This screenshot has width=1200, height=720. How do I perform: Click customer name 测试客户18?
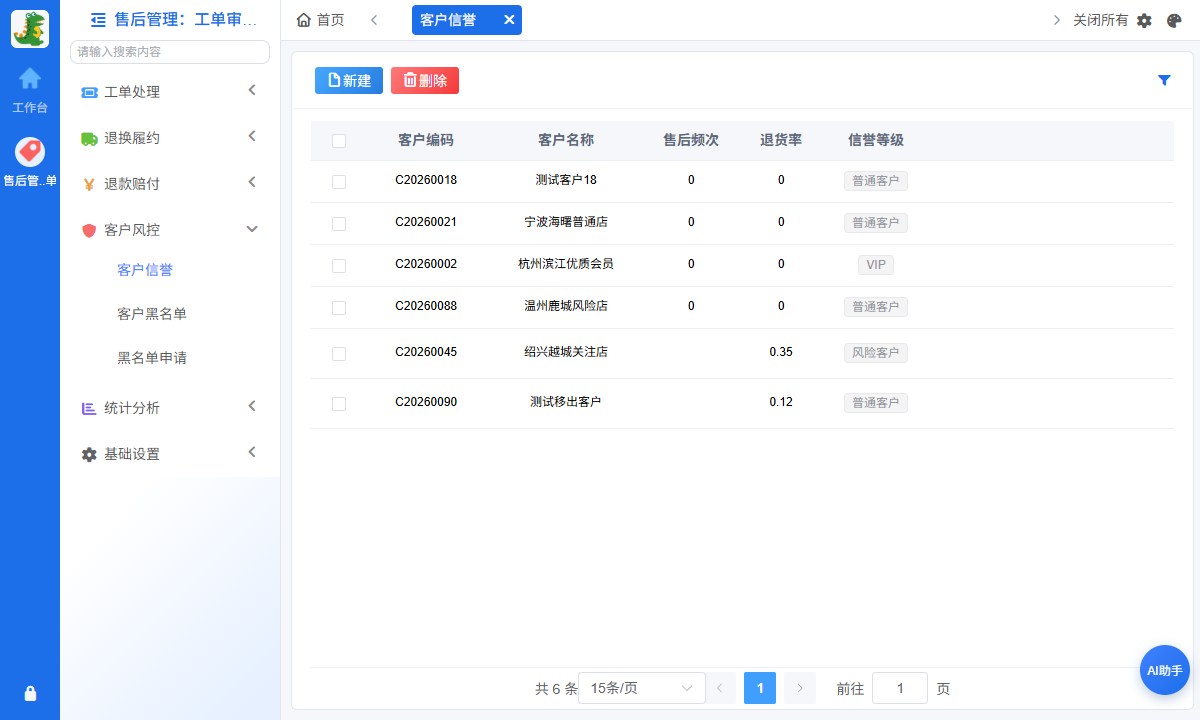pyautogui.click(x=566, y=180)
